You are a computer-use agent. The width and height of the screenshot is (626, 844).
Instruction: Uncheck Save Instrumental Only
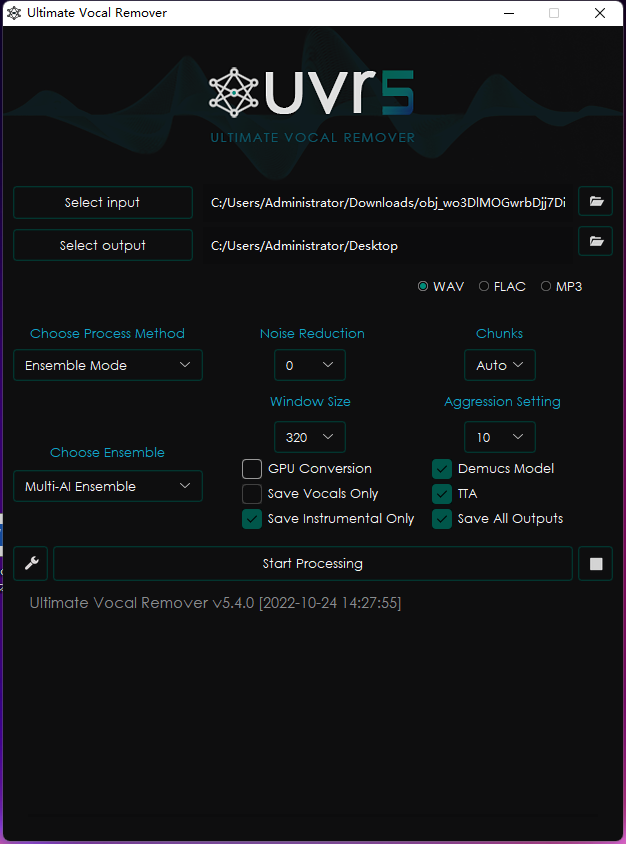point(252,519)
